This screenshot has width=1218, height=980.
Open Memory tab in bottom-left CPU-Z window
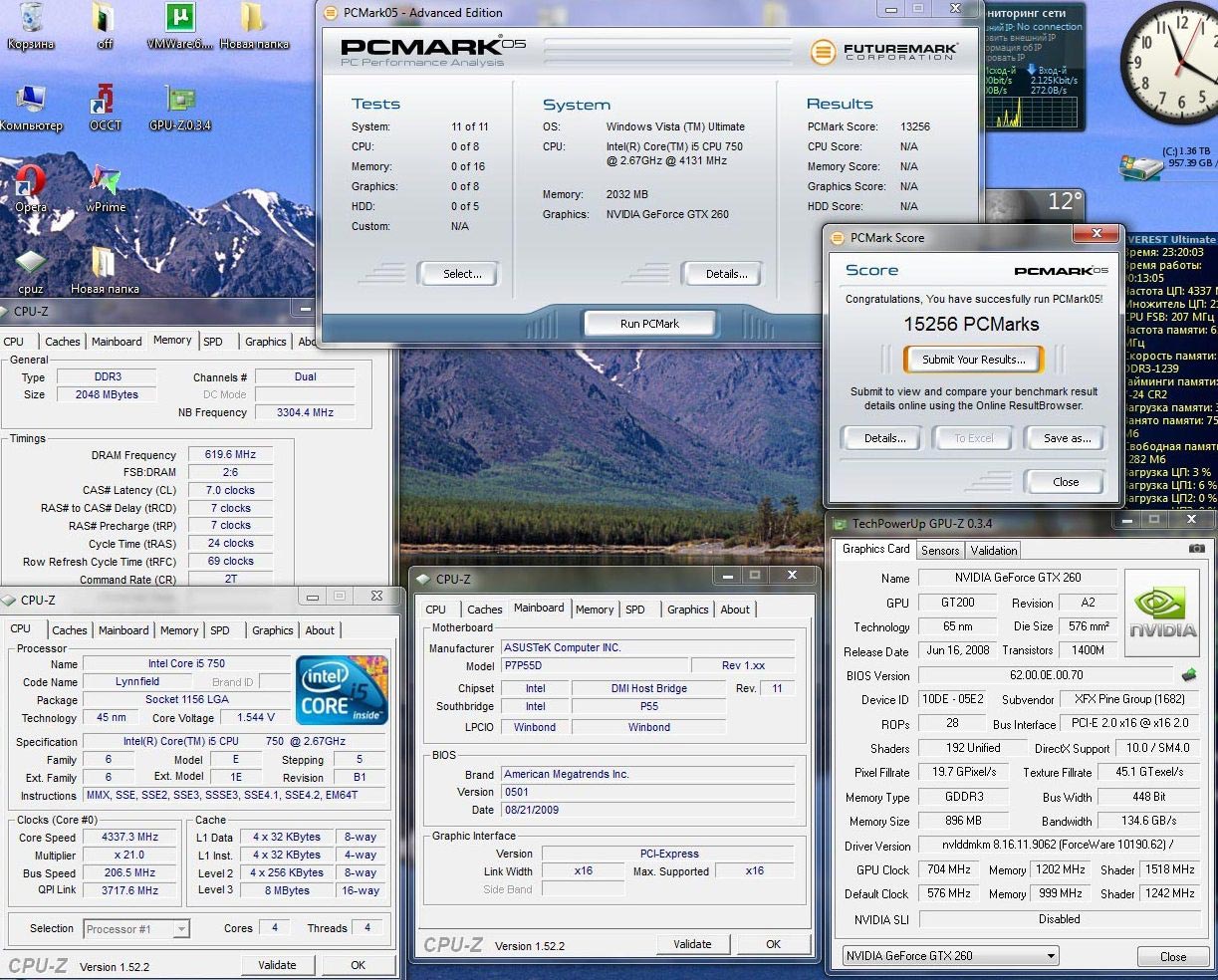pyautogui.click(x=179, y=630)
